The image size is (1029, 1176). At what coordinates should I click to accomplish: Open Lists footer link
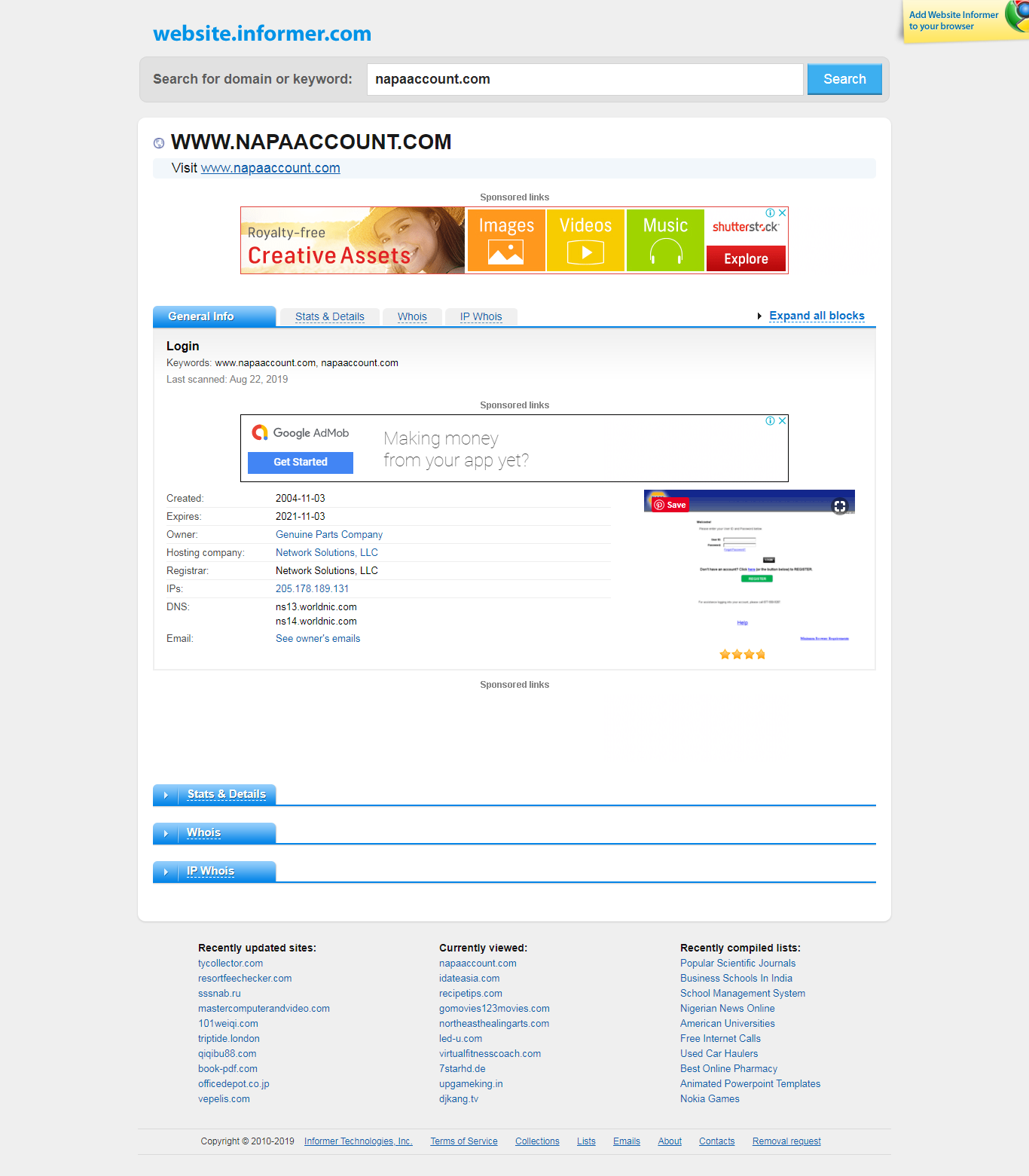pyautogui.click(x=586, y=1141)
